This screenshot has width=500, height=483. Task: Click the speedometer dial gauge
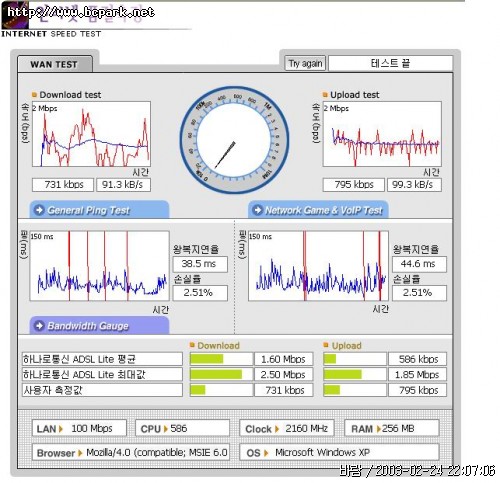[x=234, y=140]
